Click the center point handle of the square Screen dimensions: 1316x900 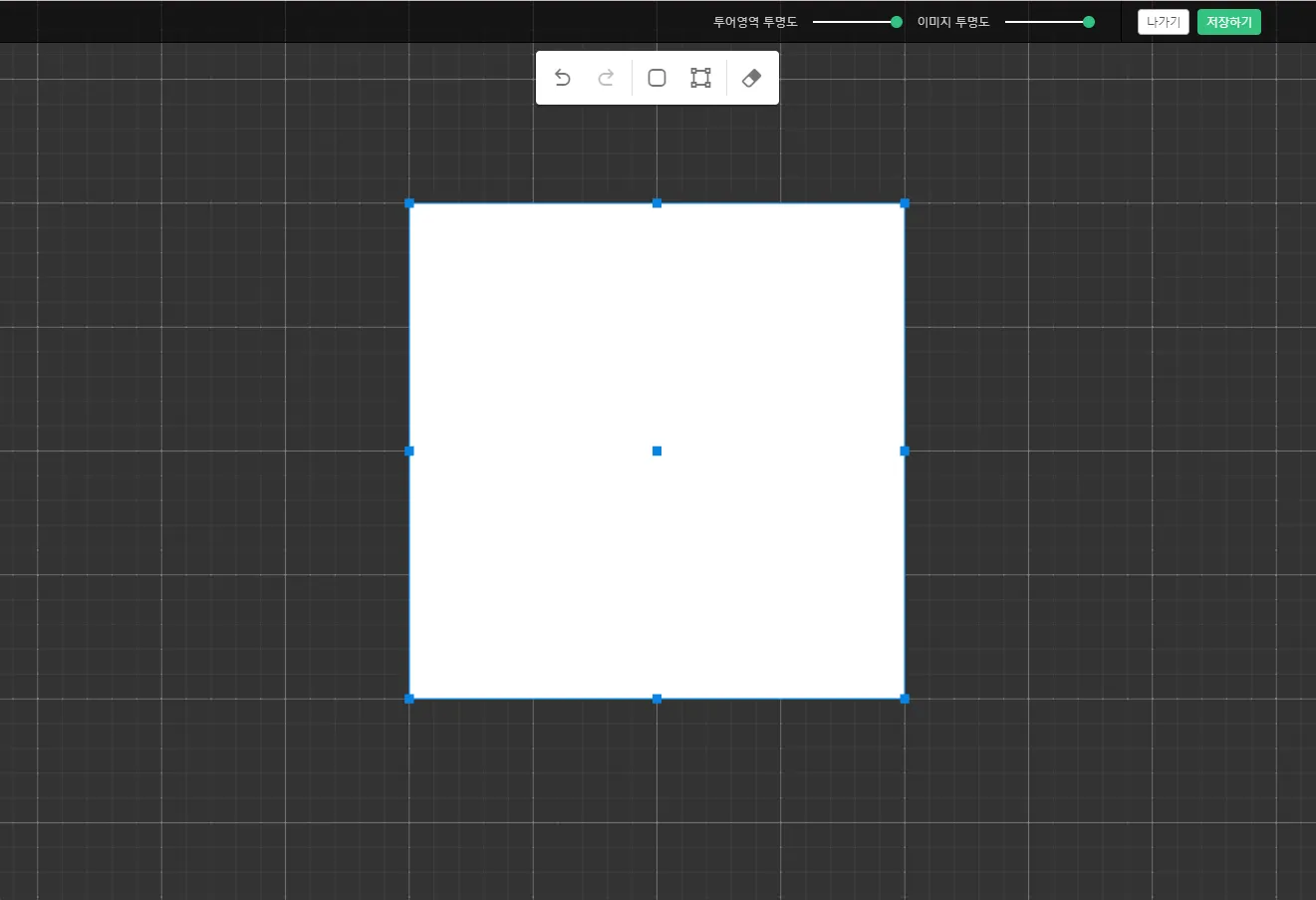click(x=657, y=451)
